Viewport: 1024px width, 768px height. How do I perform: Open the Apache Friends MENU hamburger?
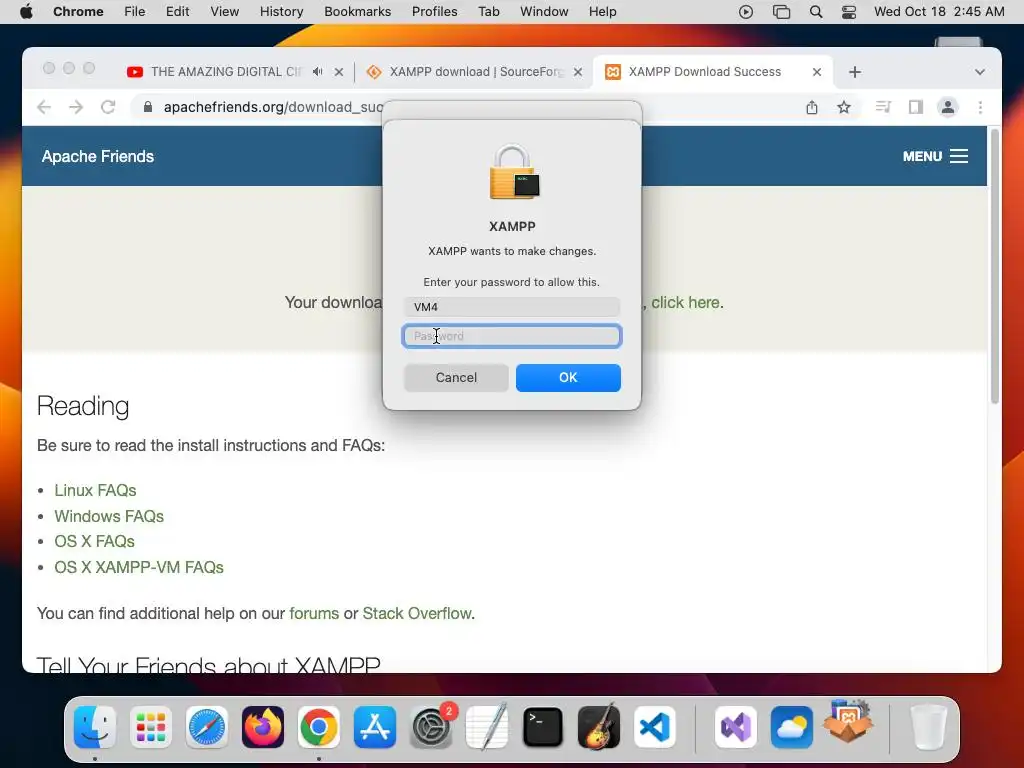point(935,156)
